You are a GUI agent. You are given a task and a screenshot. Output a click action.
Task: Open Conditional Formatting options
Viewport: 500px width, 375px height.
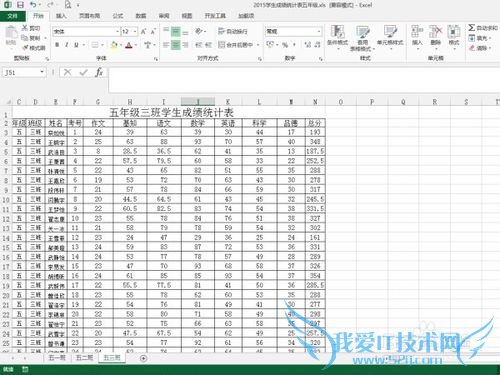tap(338, 37)
